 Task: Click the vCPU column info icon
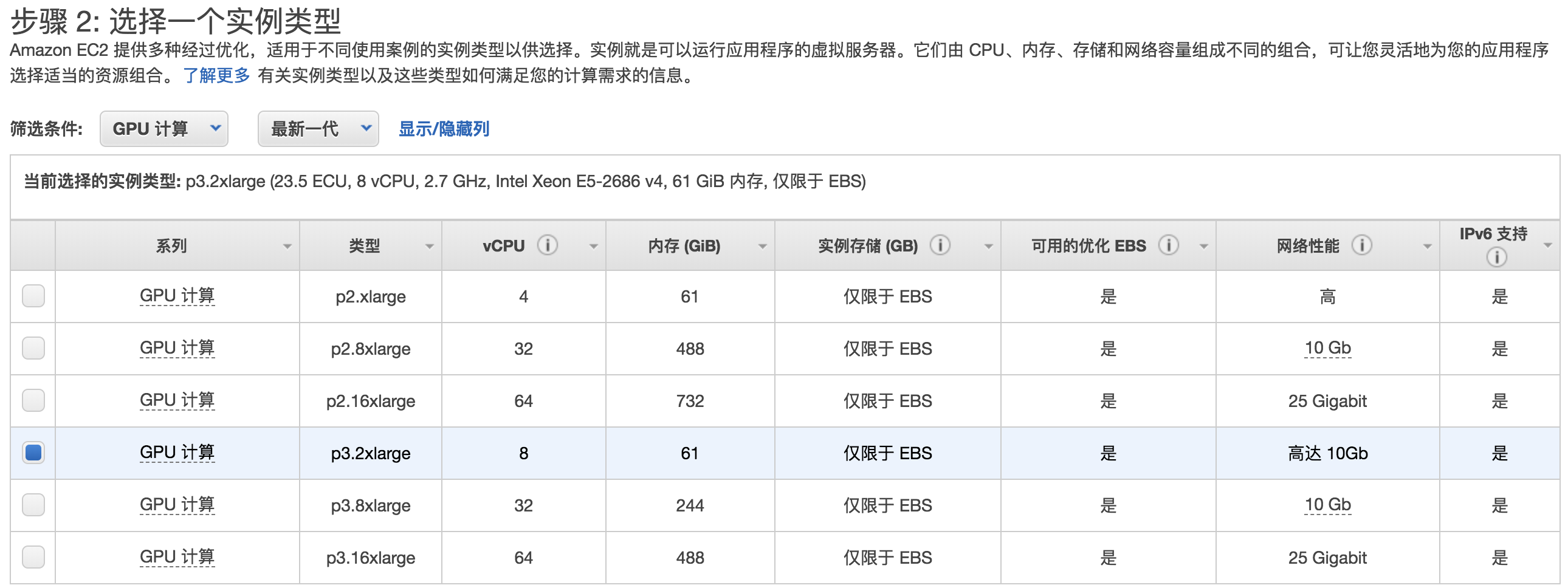point(547,245)
